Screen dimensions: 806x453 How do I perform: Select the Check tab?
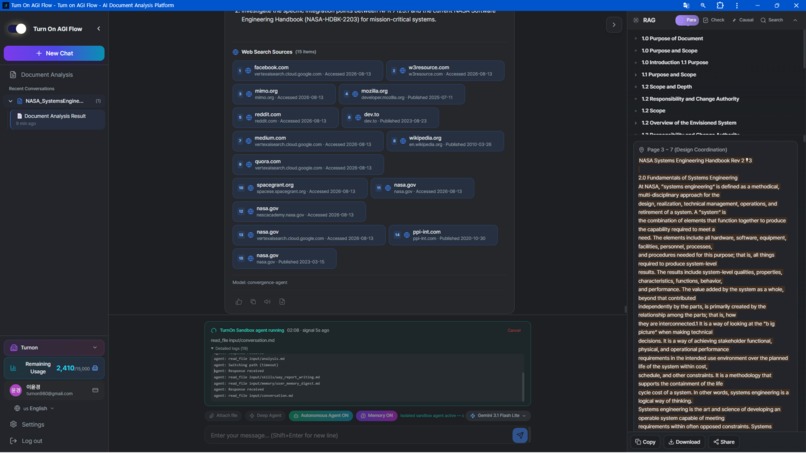tap(713, 20)
